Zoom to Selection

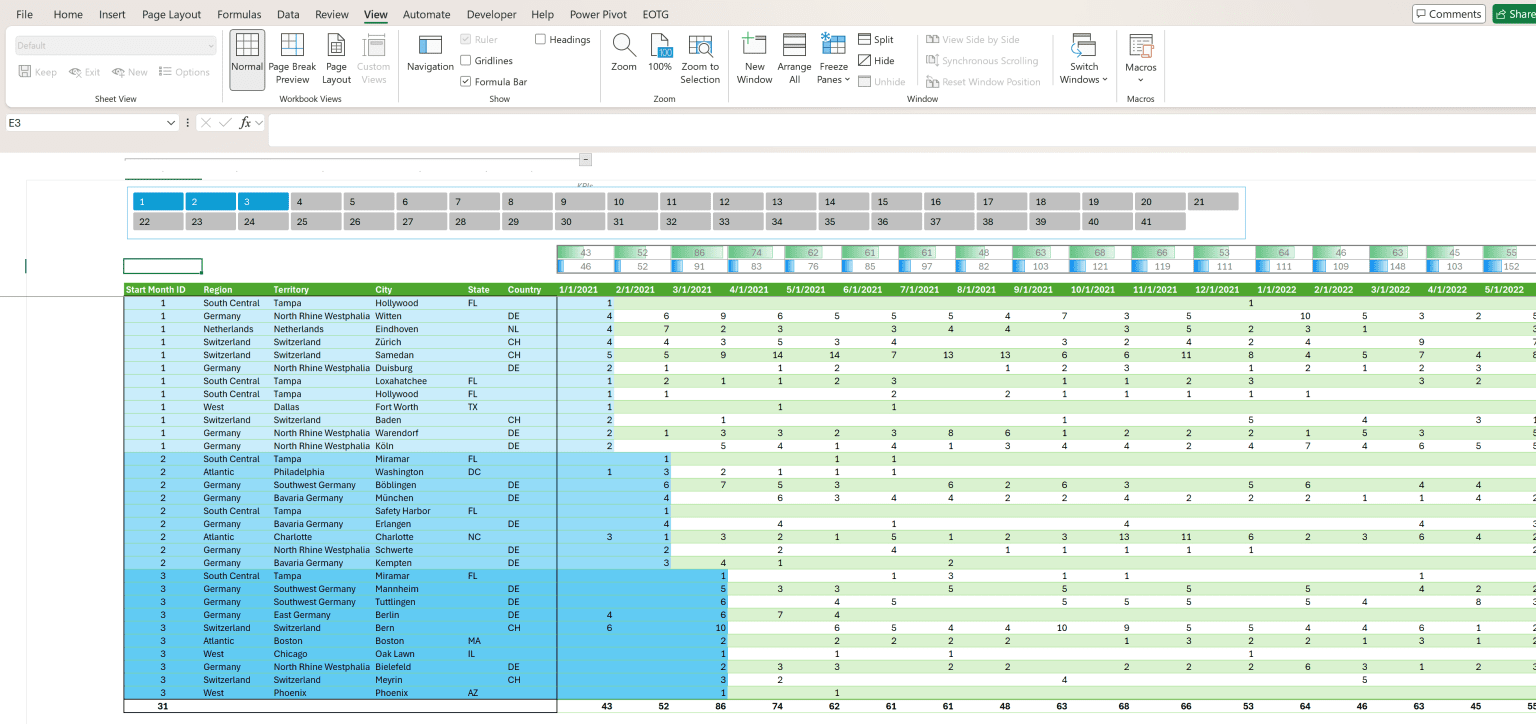(699, 57)
